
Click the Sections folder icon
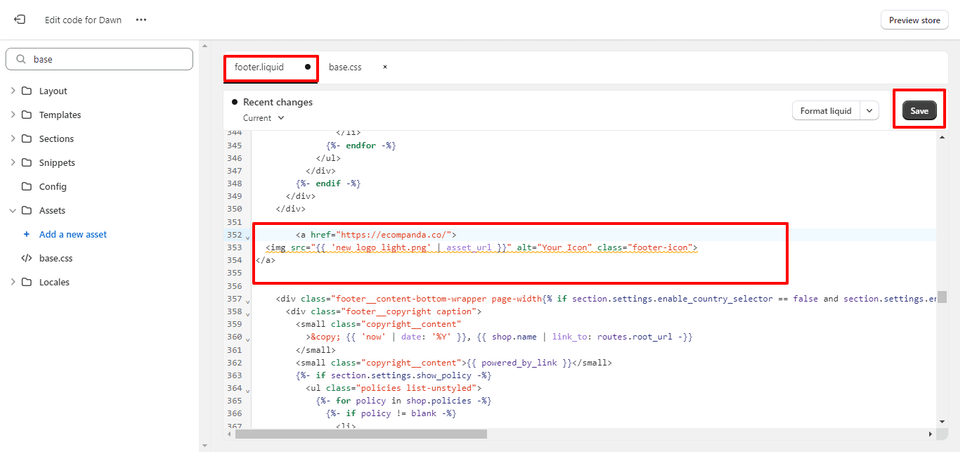tap(26, 138)
